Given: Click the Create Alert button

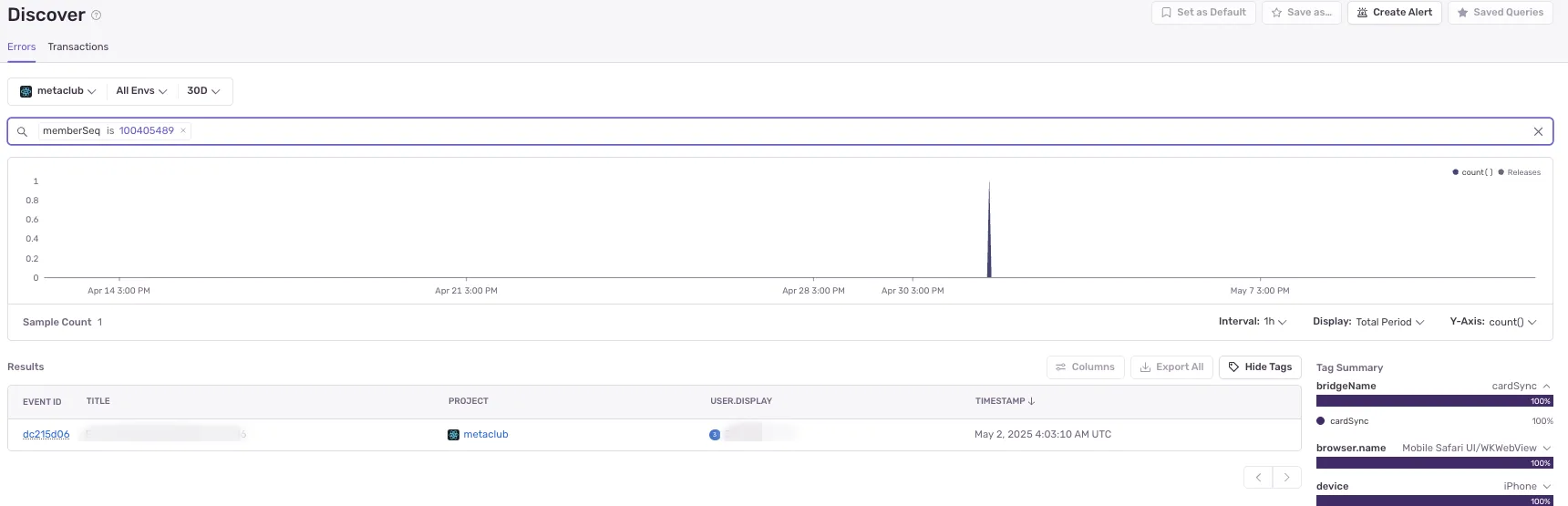Looking at the screenshot, I should click(1395, 13).
